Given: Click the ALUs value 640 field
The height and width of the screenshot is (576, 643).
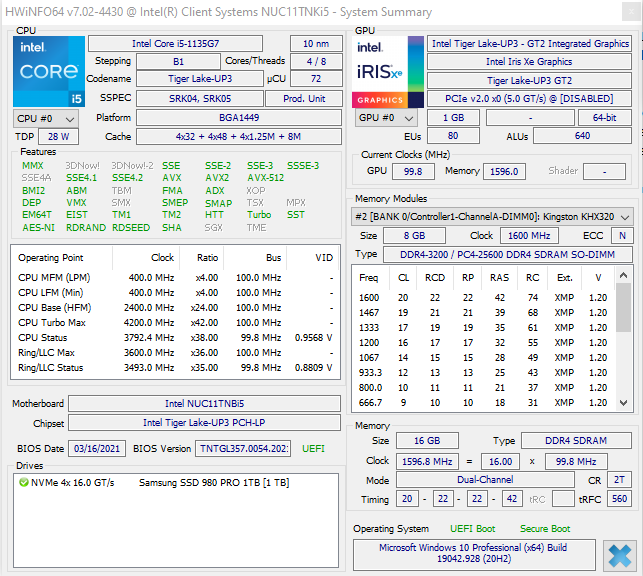Looking at the screenshot, I should (x=582, y=136).
